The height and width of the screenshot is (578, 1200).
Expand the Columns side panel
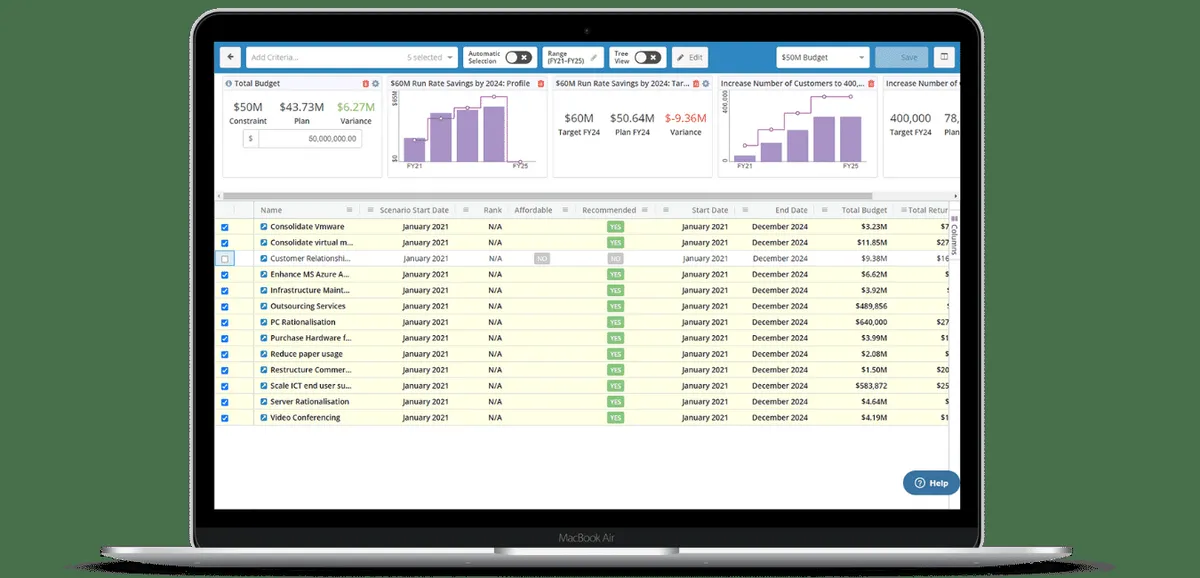954,237
